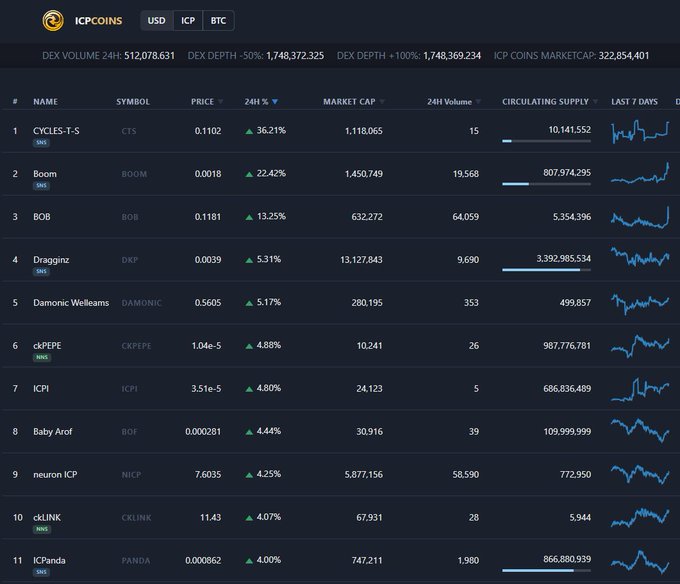View the Dragginz 7-day sparkline chart
The image size is (680, 584).
click(640, 257)
